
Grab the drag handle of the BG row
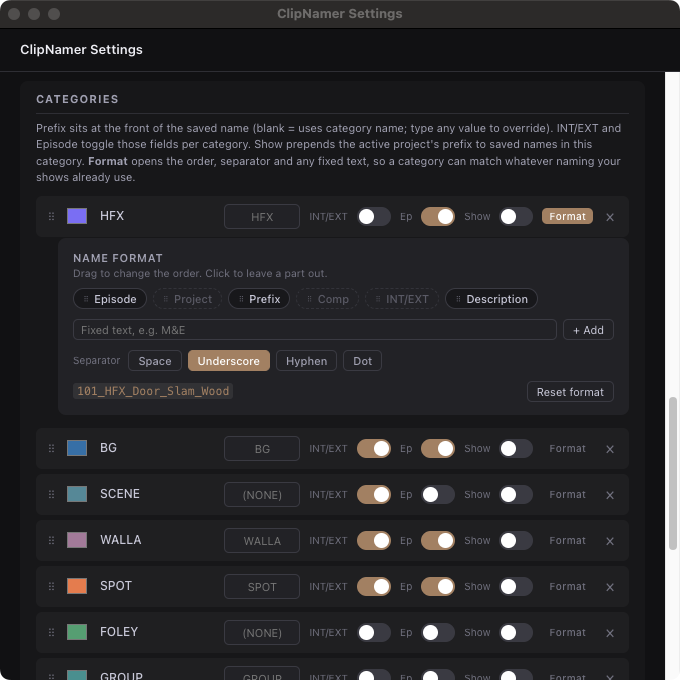pos(51,448)
